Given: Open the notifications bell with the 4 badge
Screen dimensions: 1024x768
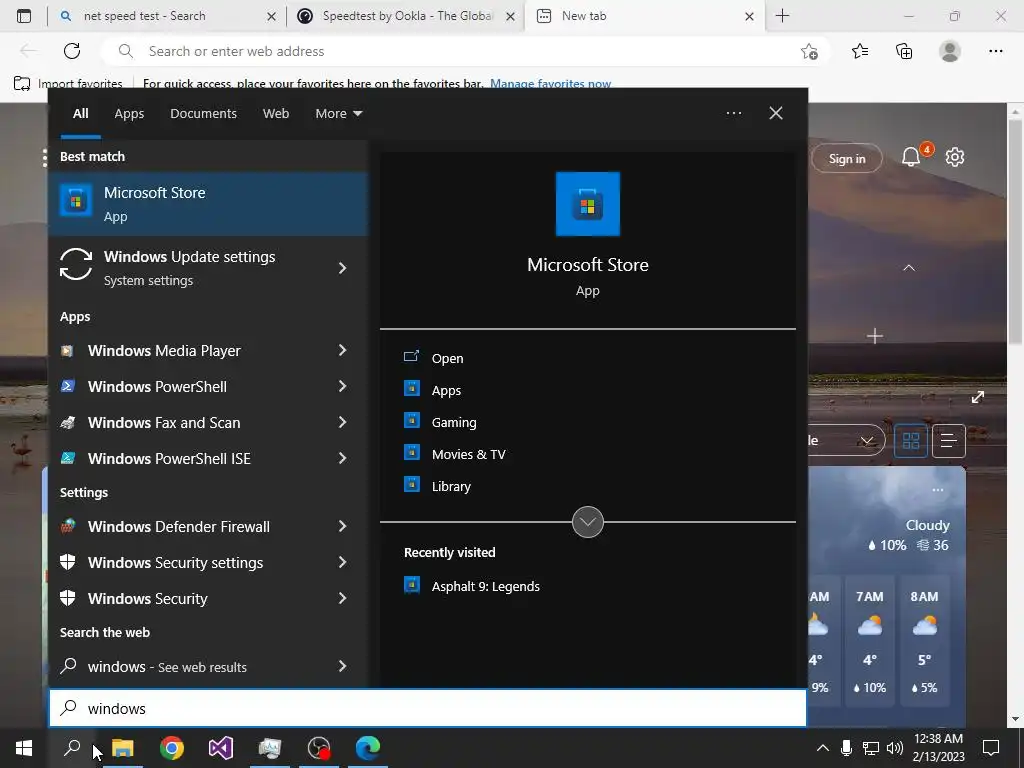Looking at the screenshot, I should pyautogui.click(x=912, y=157).
